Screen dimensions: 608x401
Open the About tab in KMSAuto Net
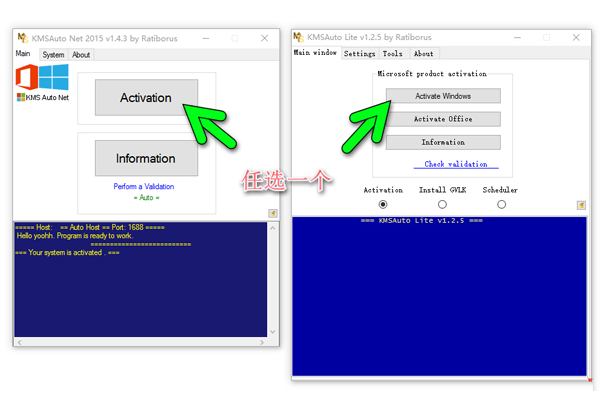81,55
